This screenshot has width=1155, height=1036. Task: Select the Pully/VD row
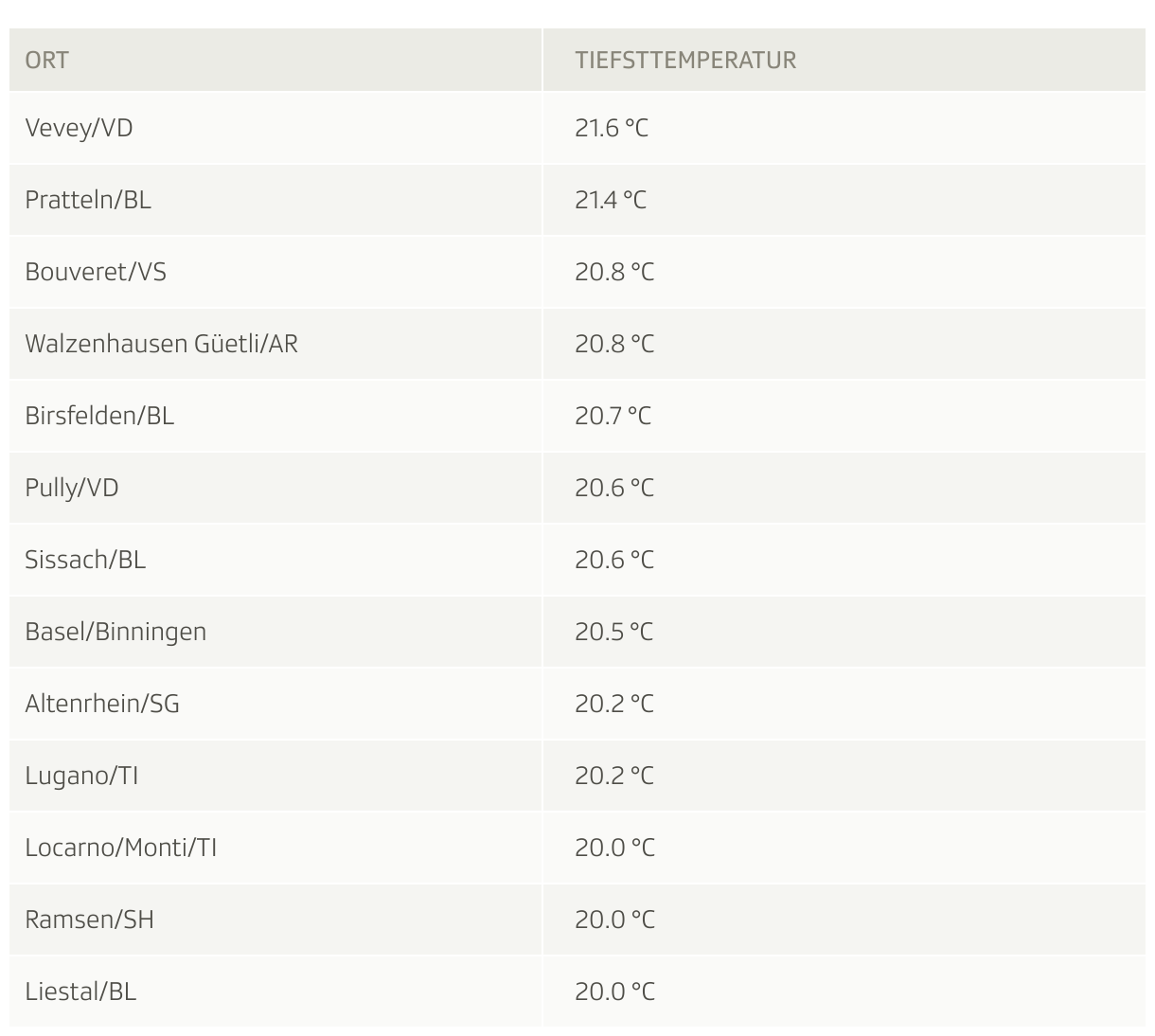pos(577,488)
